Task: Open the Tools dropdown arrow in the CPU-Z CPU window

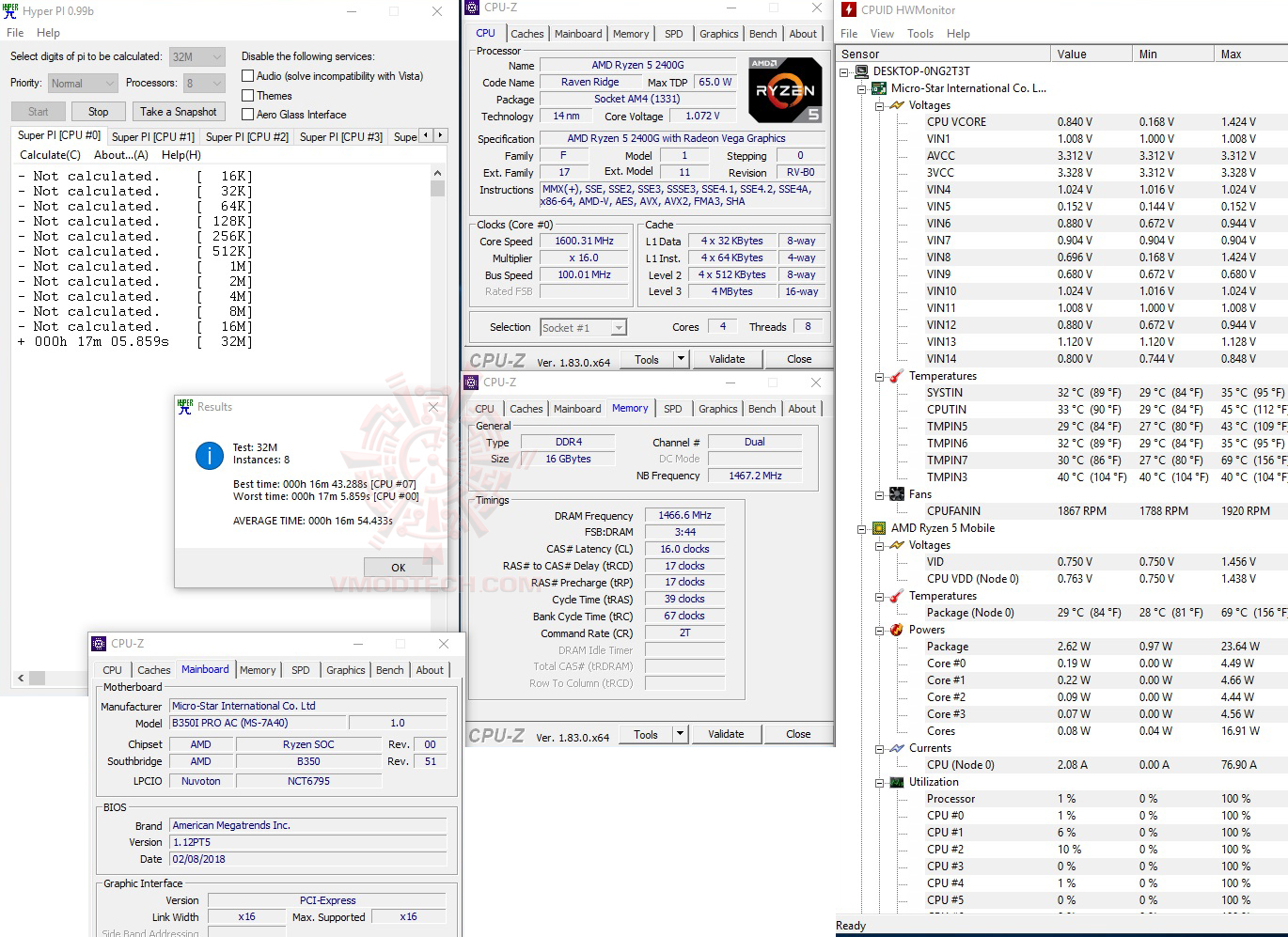Action: (x=682, y=359)
